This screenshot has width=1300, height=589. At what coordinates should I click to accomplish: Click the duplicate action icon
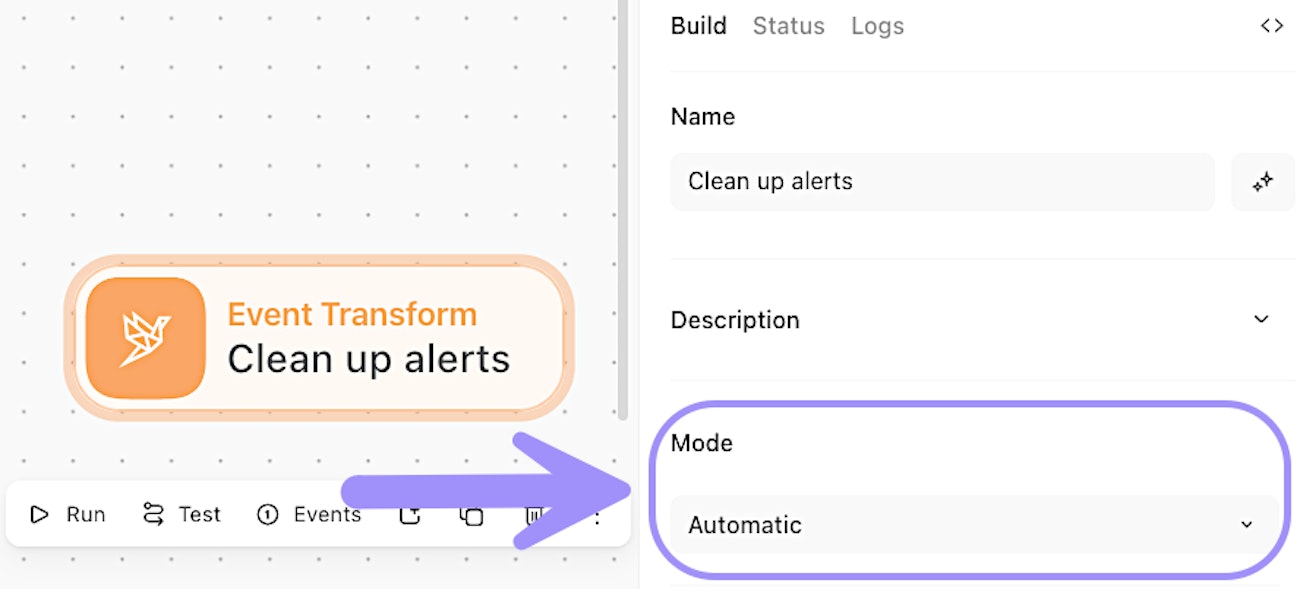[x=471, y=515]
